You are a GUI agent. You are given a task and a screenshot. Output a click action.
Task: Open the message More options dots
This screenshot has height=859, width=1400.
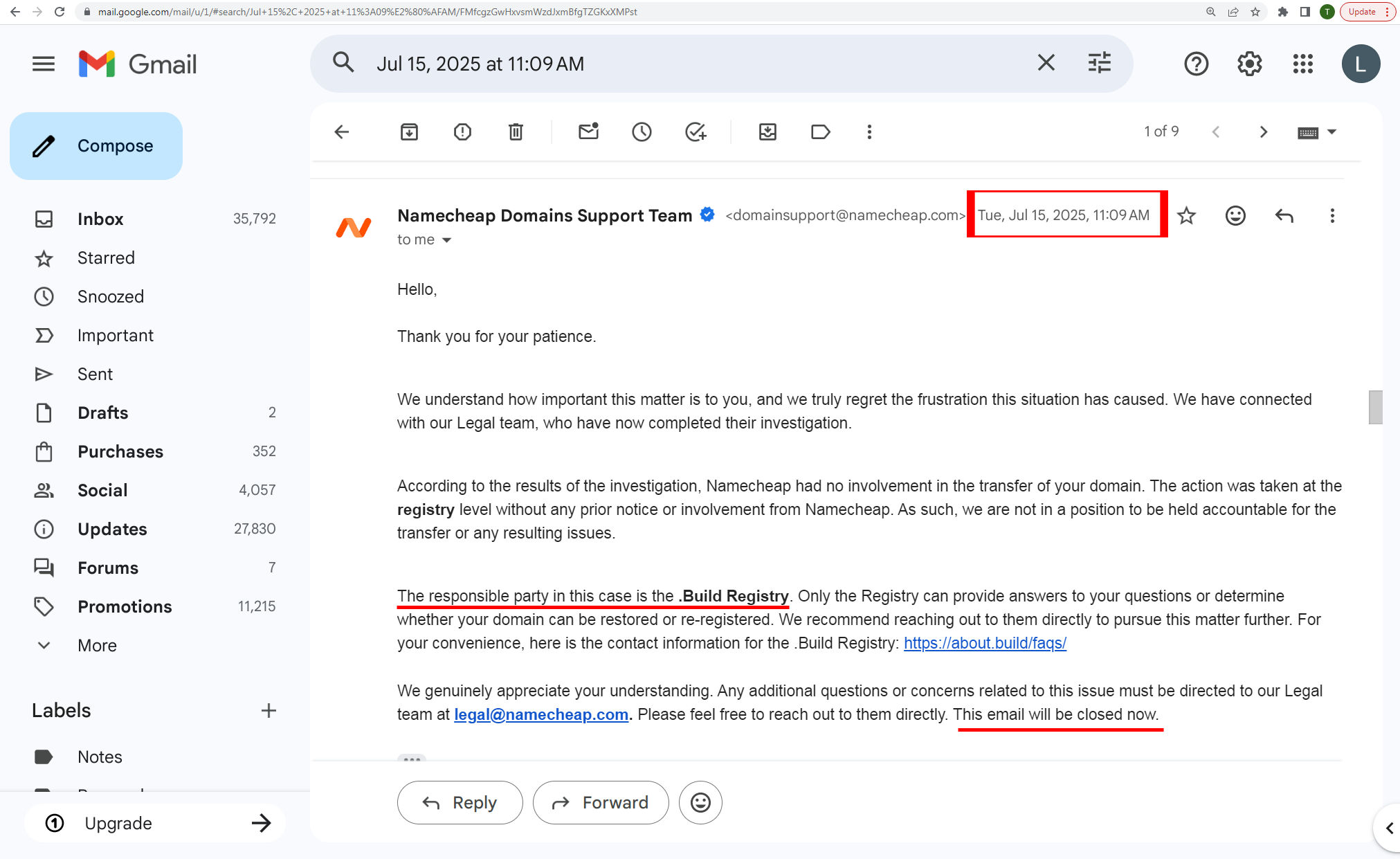(x=1331, y=215)
